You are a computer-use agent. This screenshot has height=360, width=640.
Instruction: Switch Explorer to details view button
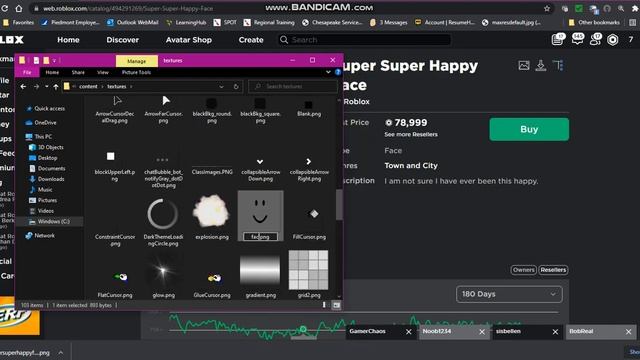(x=324, y=305)
